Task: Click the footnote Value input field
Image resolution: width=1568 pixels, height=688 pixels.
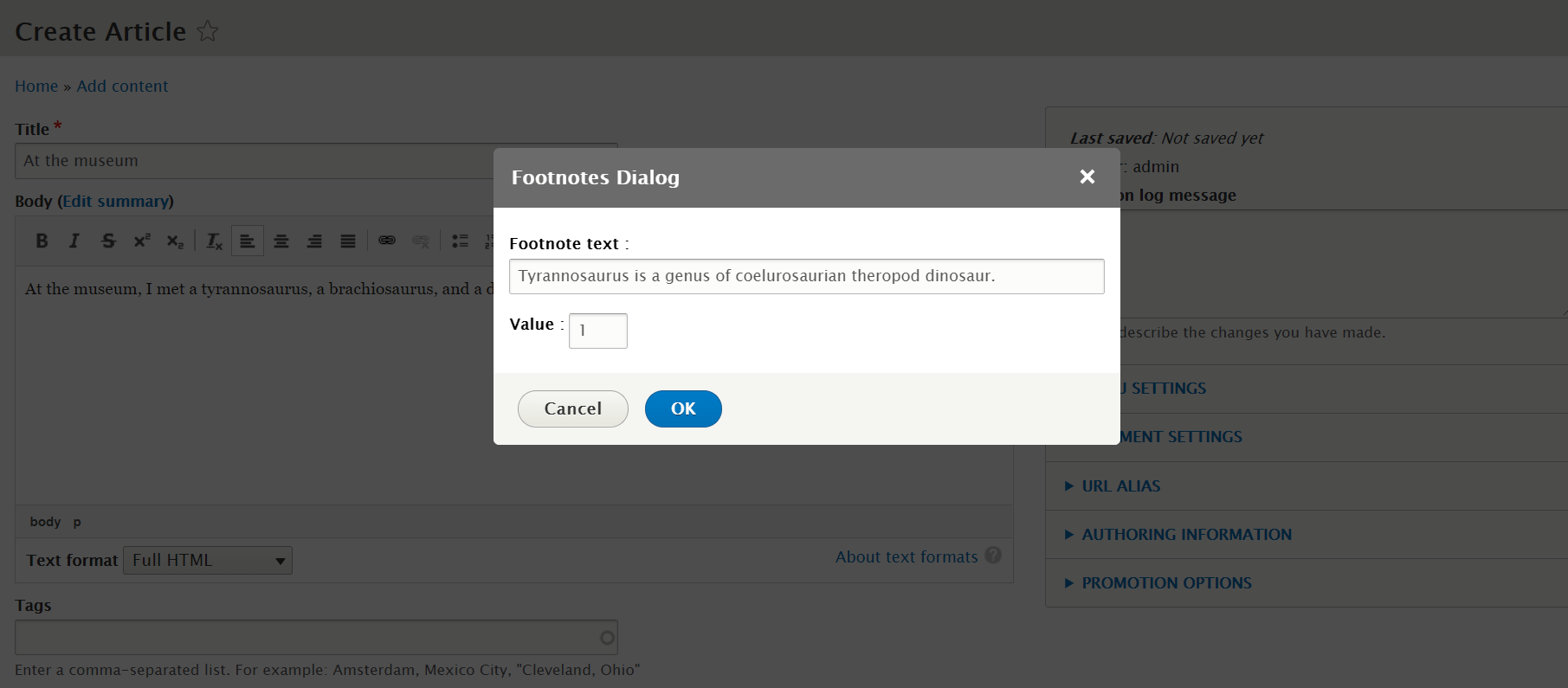Action: [597, 331]
